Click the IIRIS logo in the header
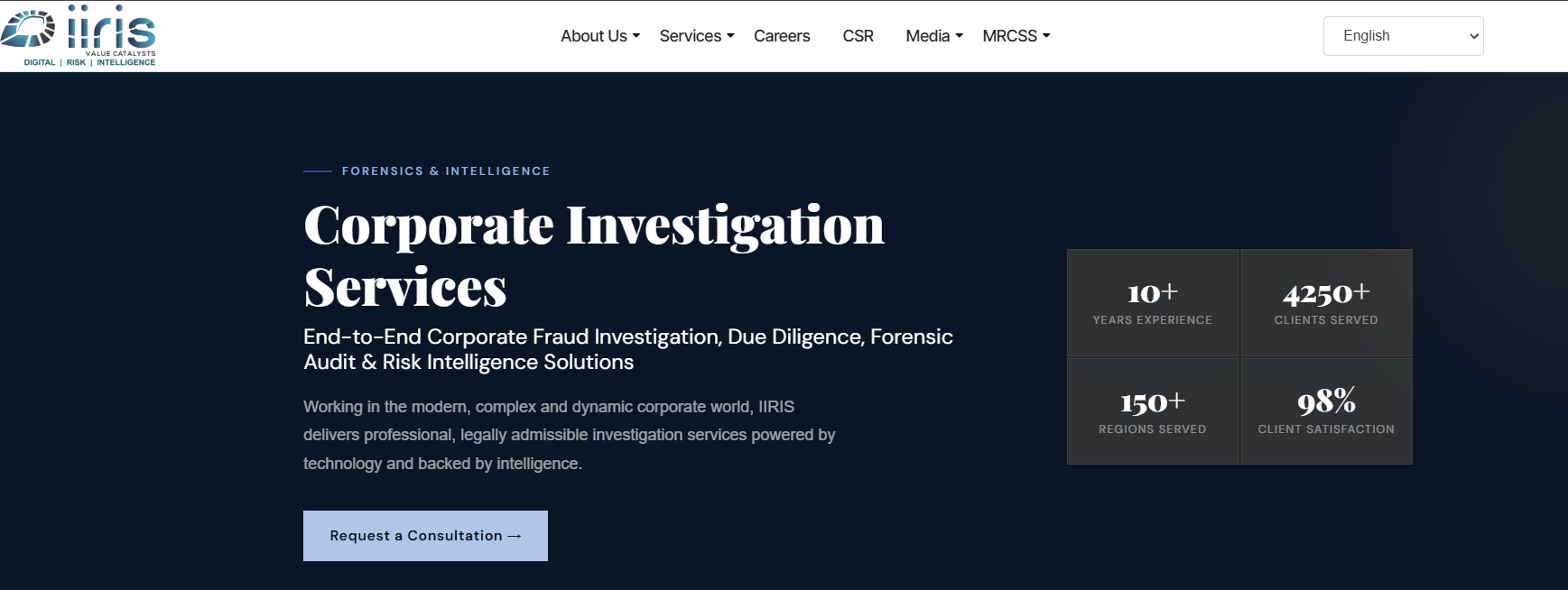Screen dimensions: 1568x590 [x=79, y=36]
